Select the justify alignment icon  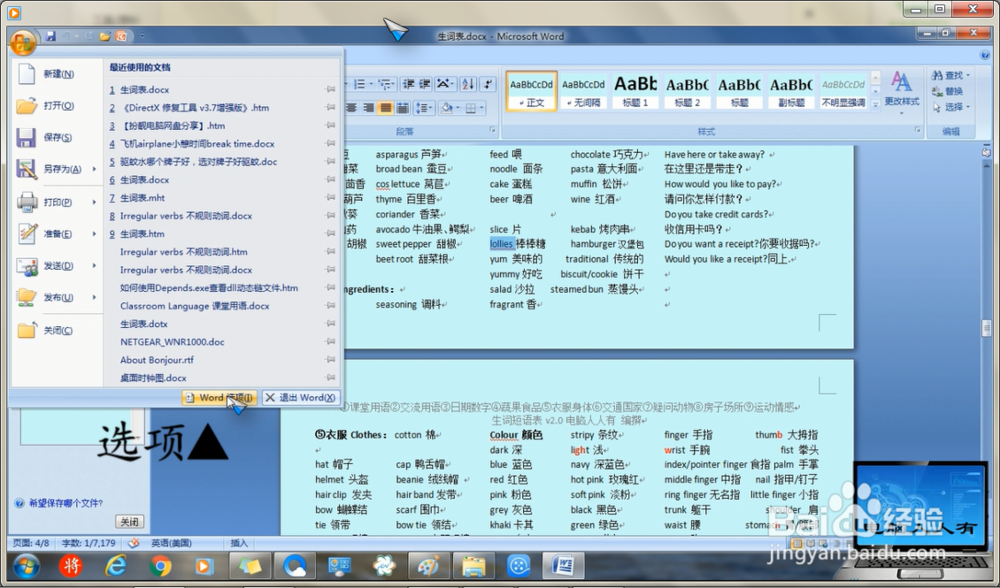385,108
